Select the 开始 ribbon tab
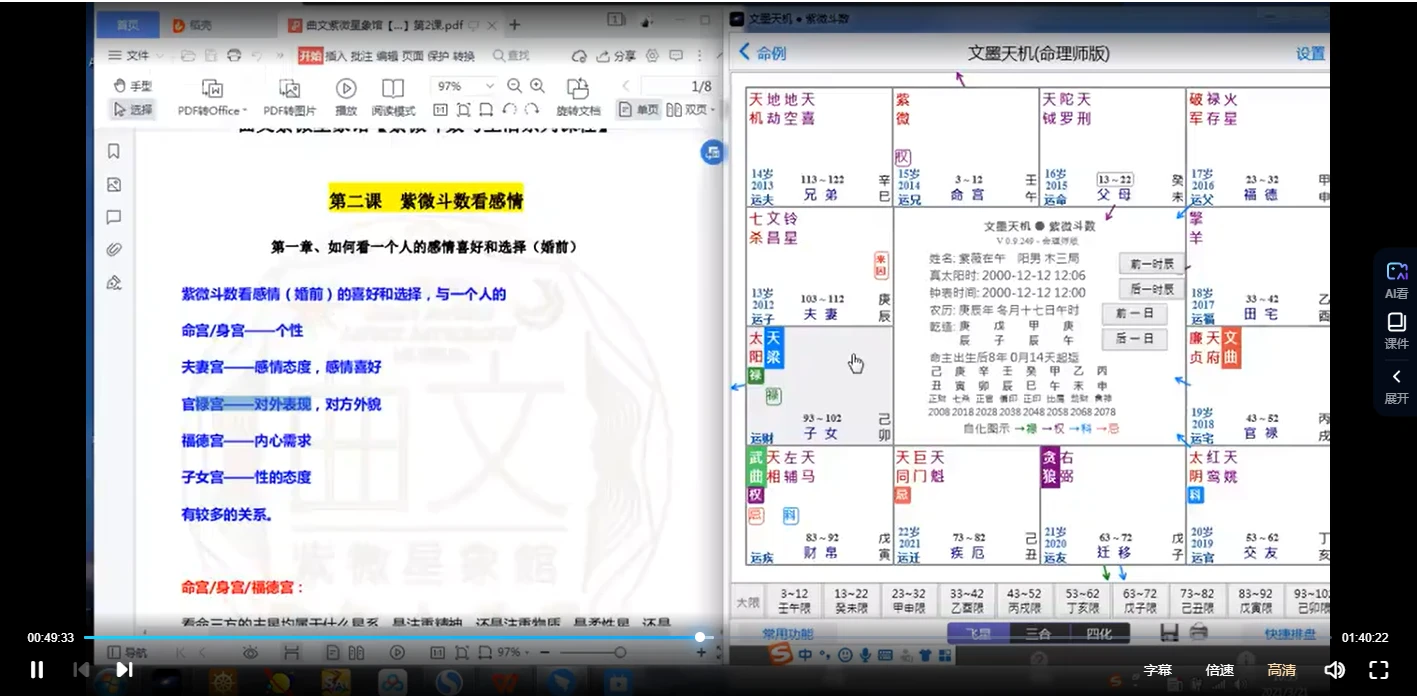 pyautogui.click(x=310, y=56)
